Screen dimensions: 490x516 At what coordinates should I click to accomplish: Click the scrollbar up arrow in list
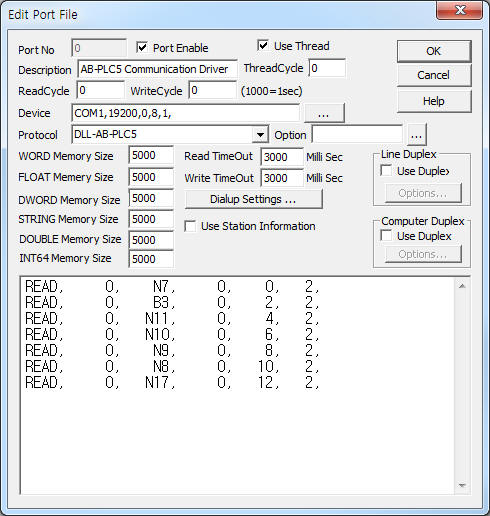point(462,286)
